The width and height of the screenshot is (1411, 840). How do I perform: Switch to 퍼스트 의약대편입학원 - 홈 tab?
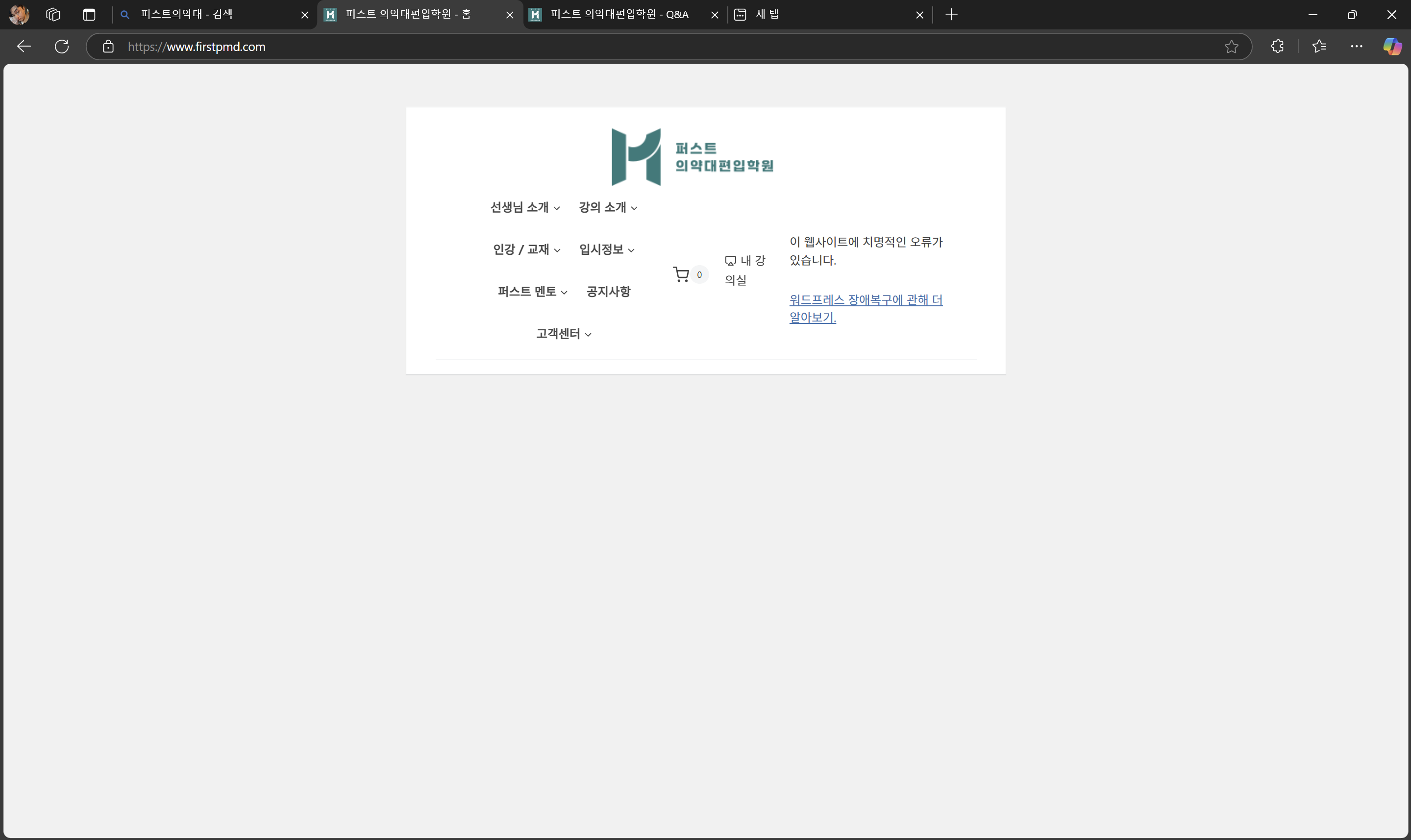(420, 15)
